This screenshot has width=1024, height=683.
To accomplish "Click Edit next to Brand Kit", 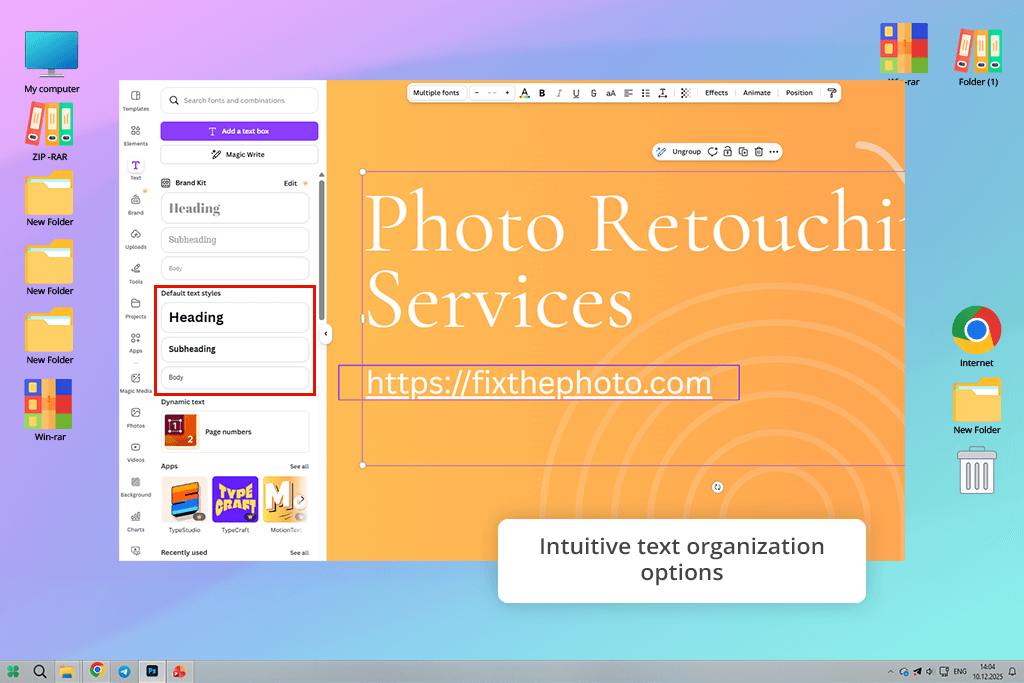I will (291, 183).
